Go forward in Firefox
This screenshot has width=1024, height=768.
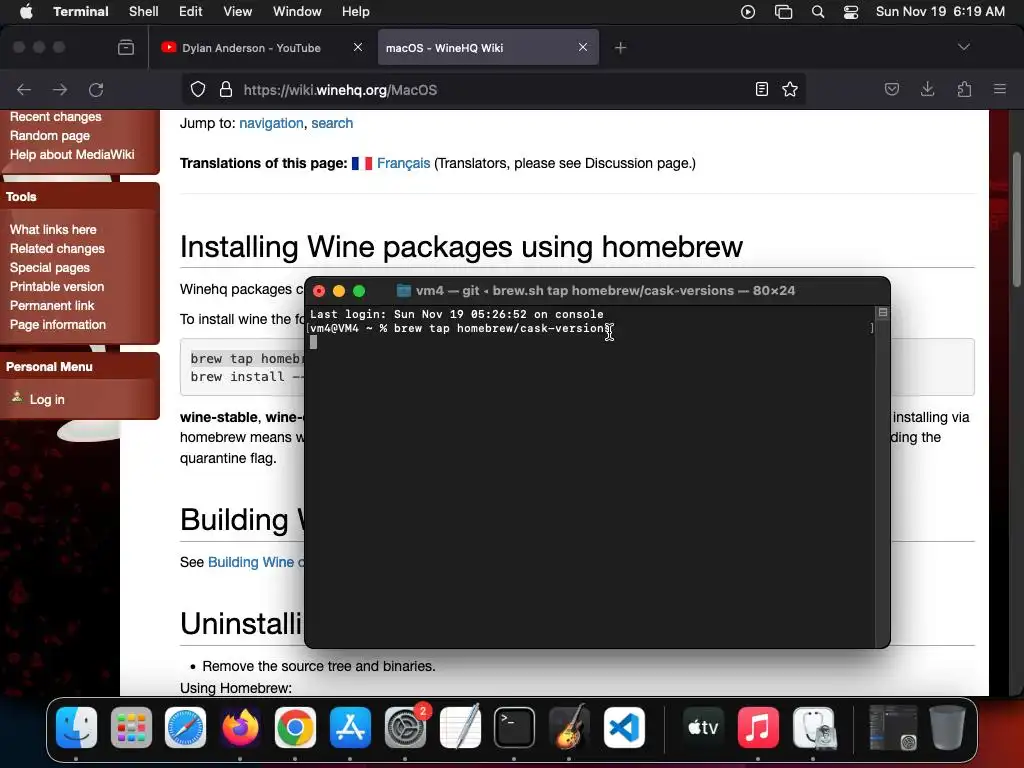[x=60, y=89]
